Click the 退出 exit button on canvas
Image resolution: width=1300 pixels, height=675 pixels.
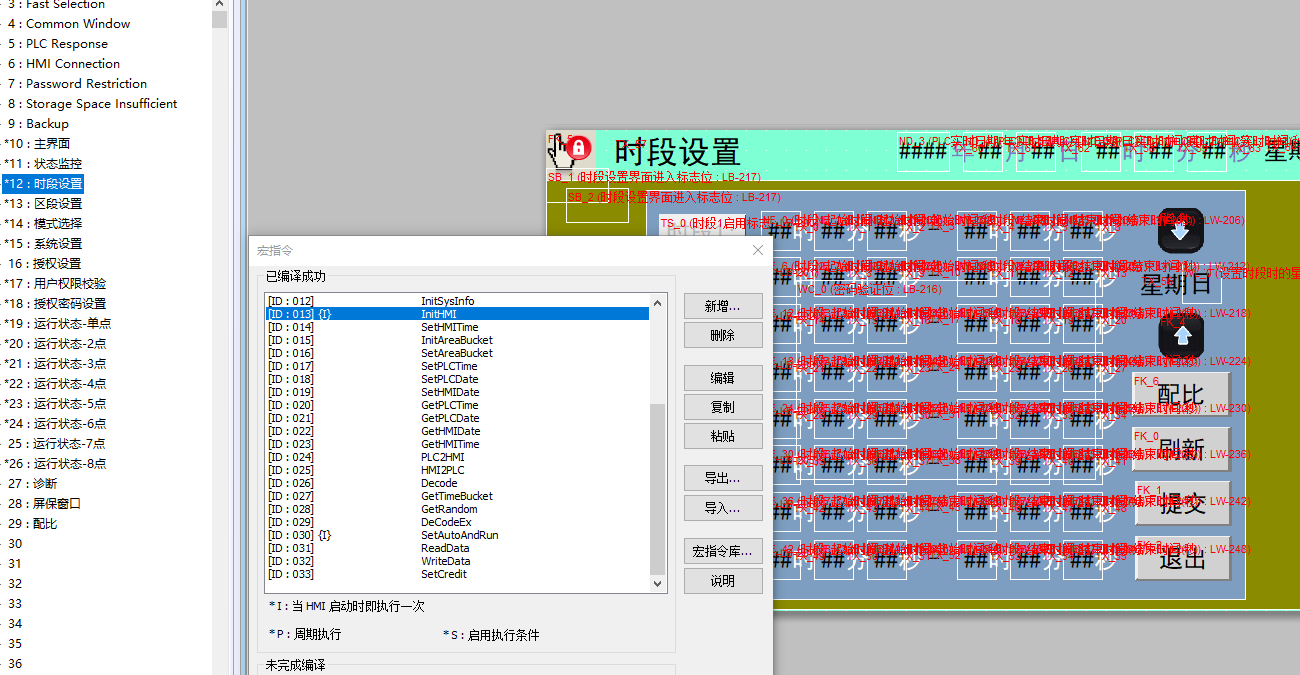(1182, 559)
